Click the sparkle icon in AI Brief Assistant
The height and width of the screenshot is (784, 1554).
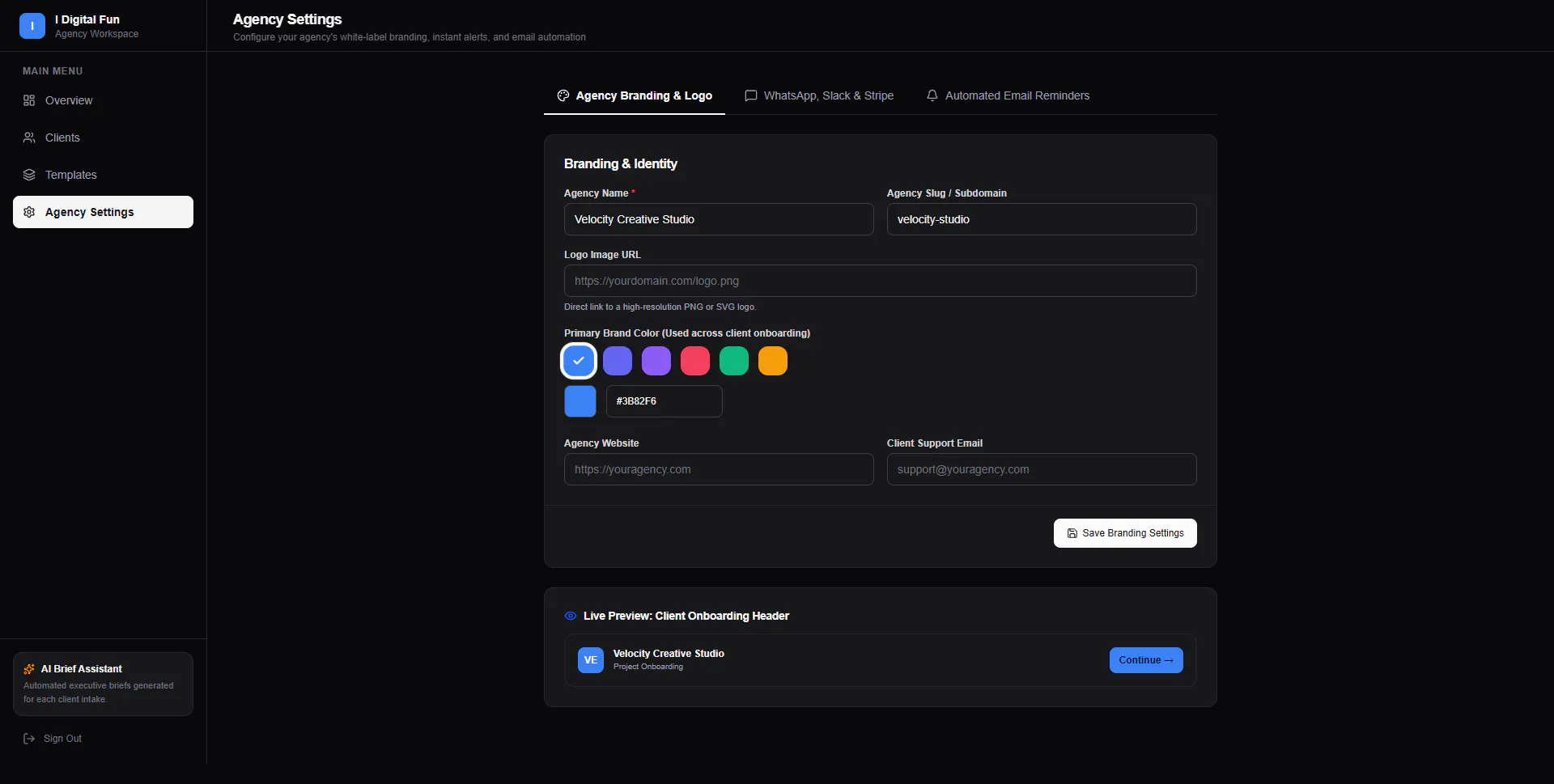[x=29, y=669]
